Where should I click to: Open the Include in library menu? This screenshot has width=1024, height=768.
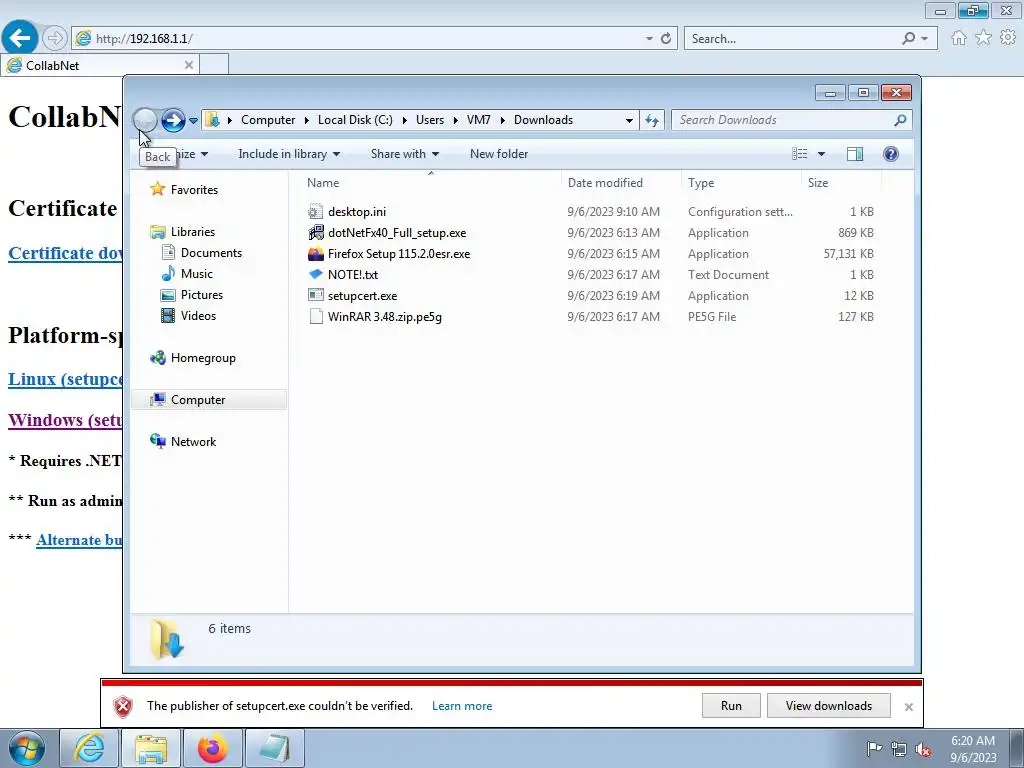289,154
